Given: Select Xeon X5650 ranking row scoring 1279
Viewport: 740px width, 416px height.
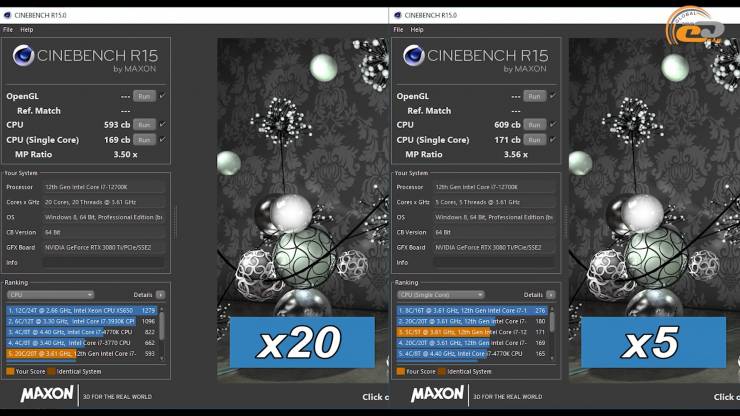Looking at the screenshot, I should (82, 311).
